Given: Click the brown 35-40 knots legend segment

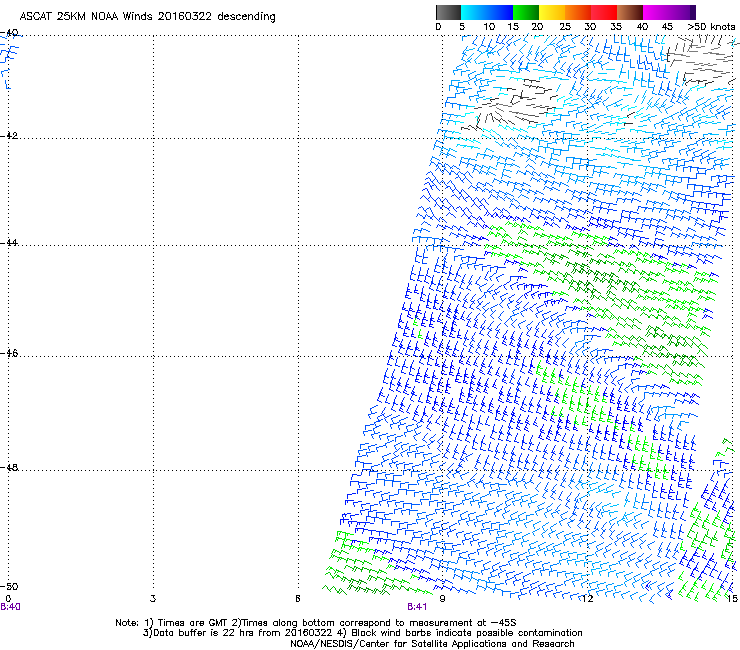Looking at the screenshot, I should pos(630,12).
